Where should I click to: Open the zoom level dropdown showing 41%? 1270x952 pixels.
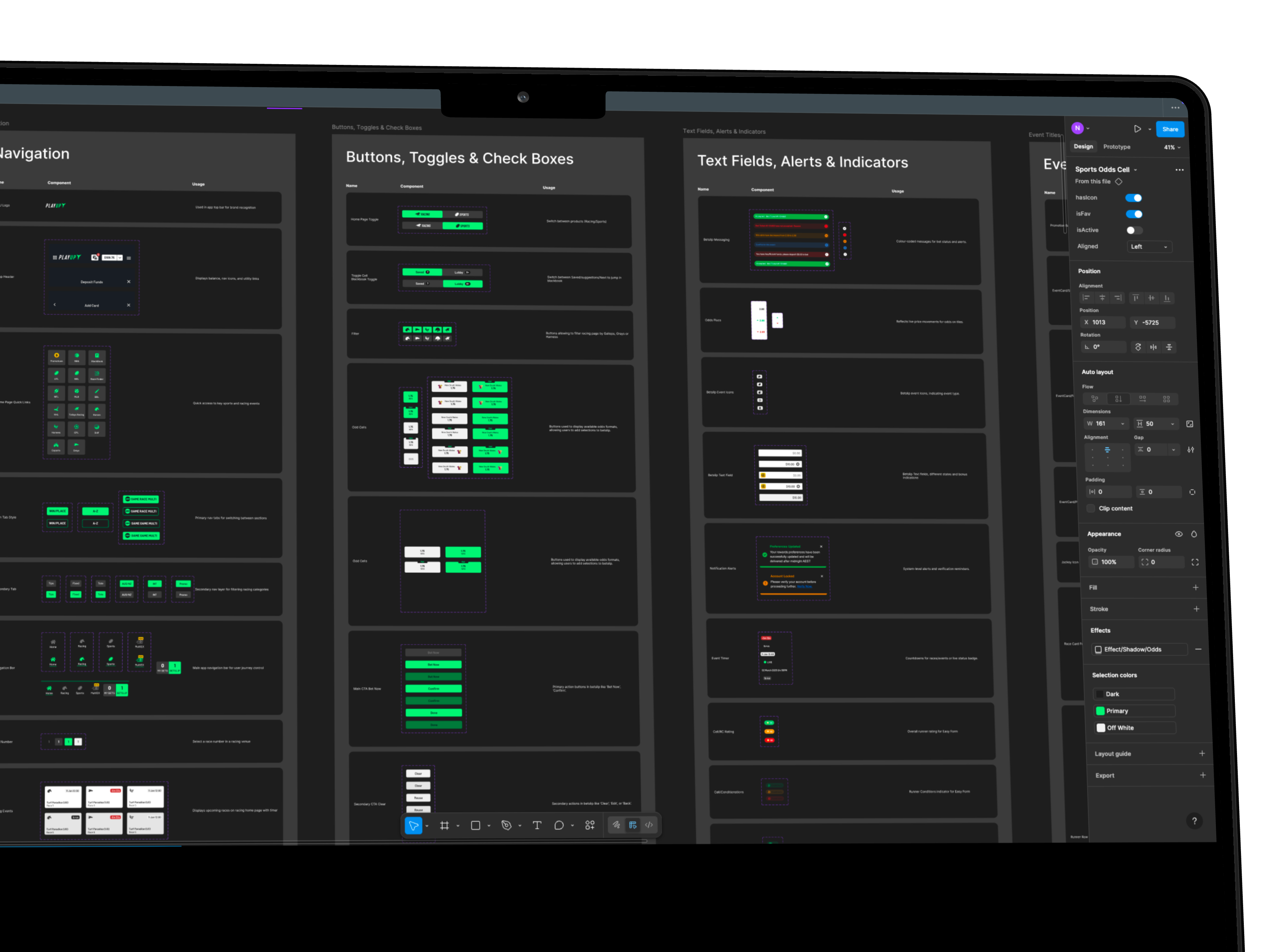(1171, 147)
